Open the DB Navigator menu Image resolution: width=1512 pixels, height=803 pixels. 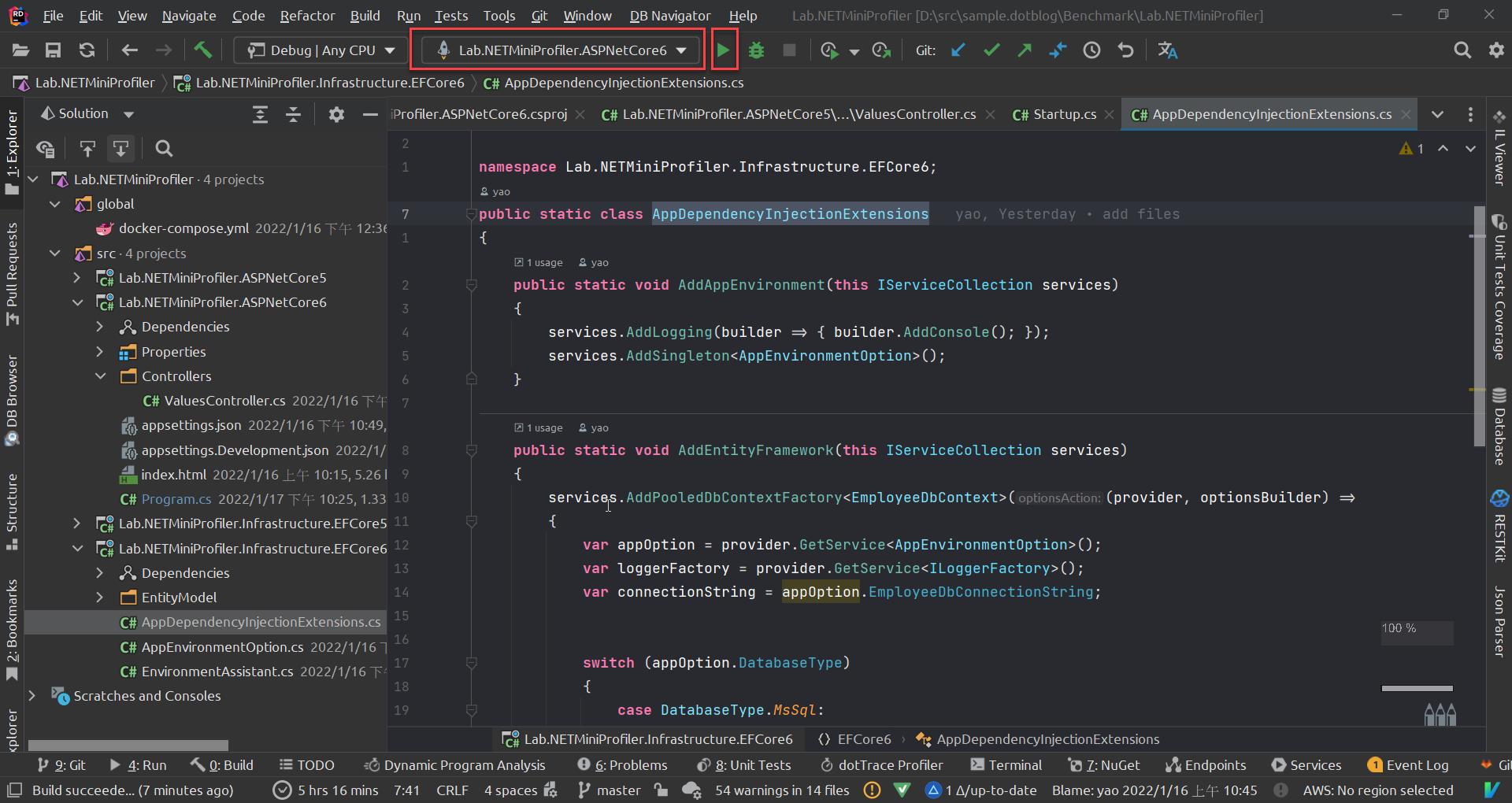[x=669, y=16]
